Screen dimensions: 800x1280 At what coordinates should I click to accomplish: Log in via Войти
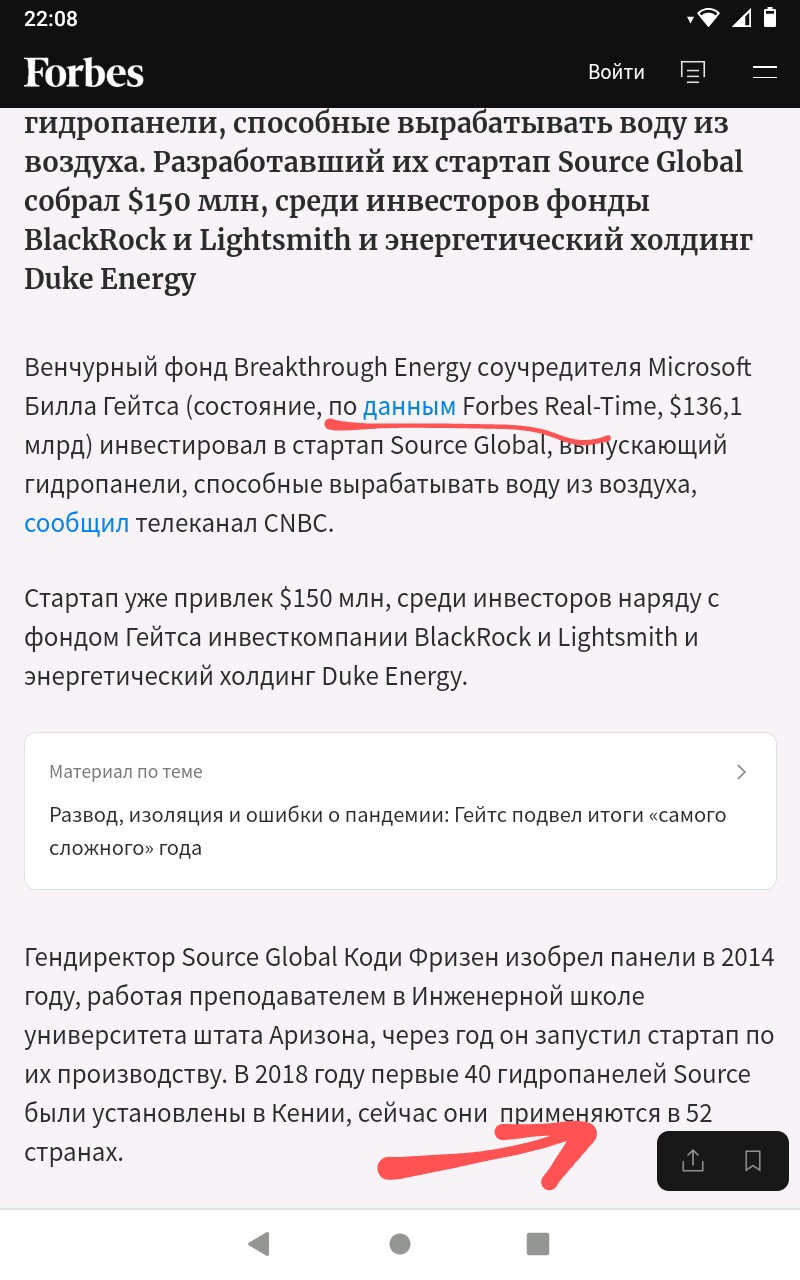616,72
